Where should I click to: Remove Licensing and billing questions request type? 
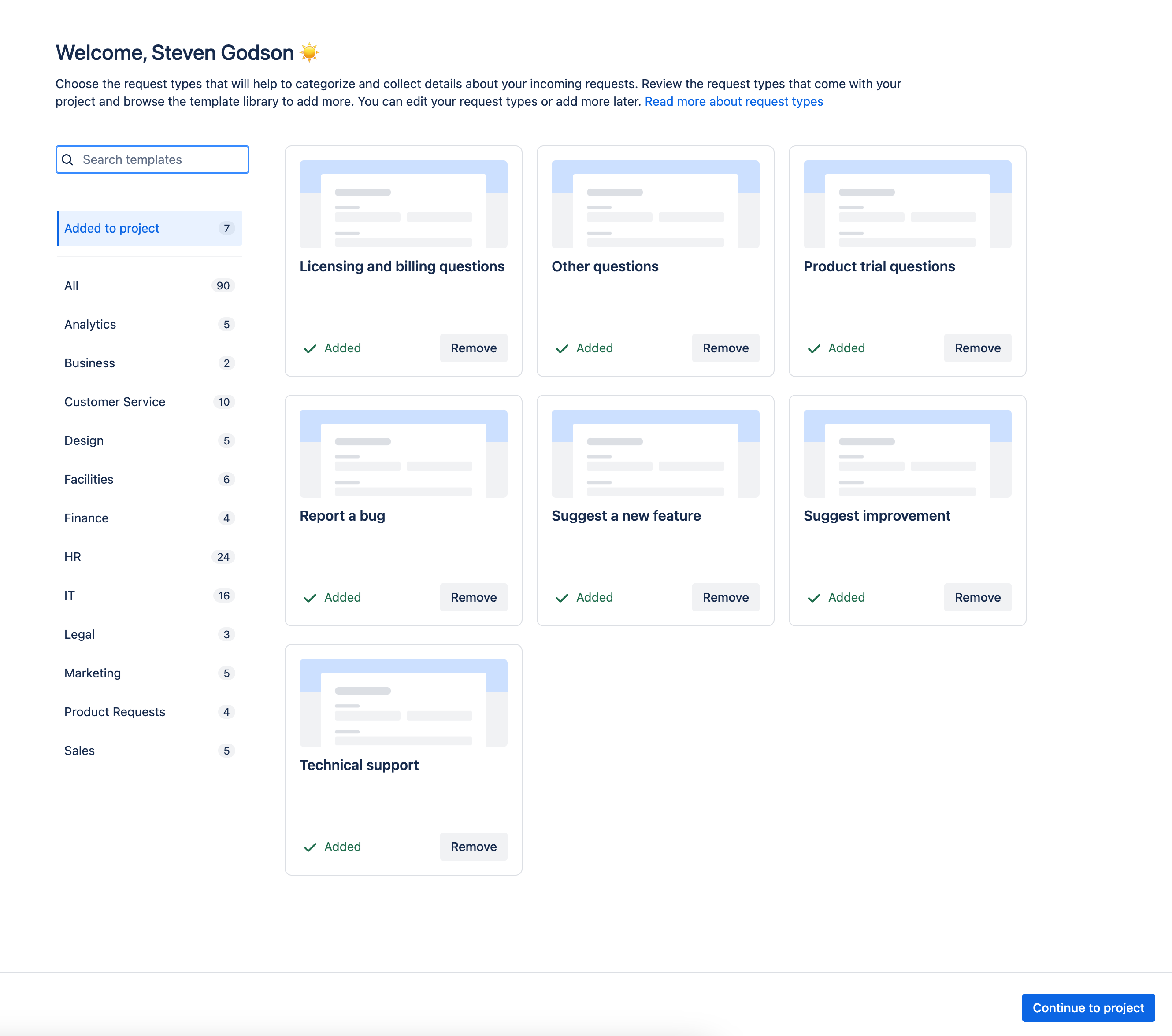474,348
